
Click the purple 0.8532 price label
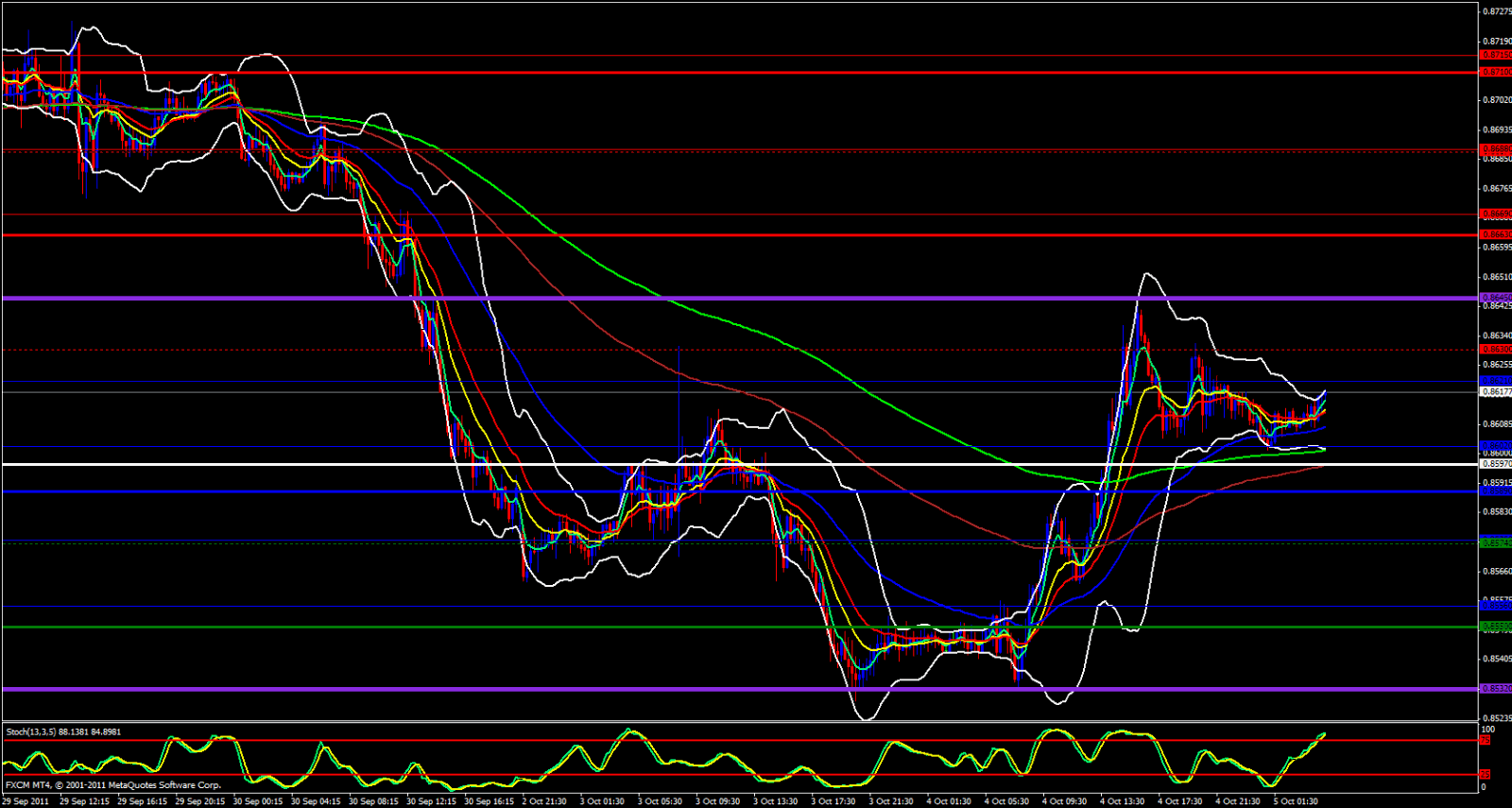[x=1495, y=689]
